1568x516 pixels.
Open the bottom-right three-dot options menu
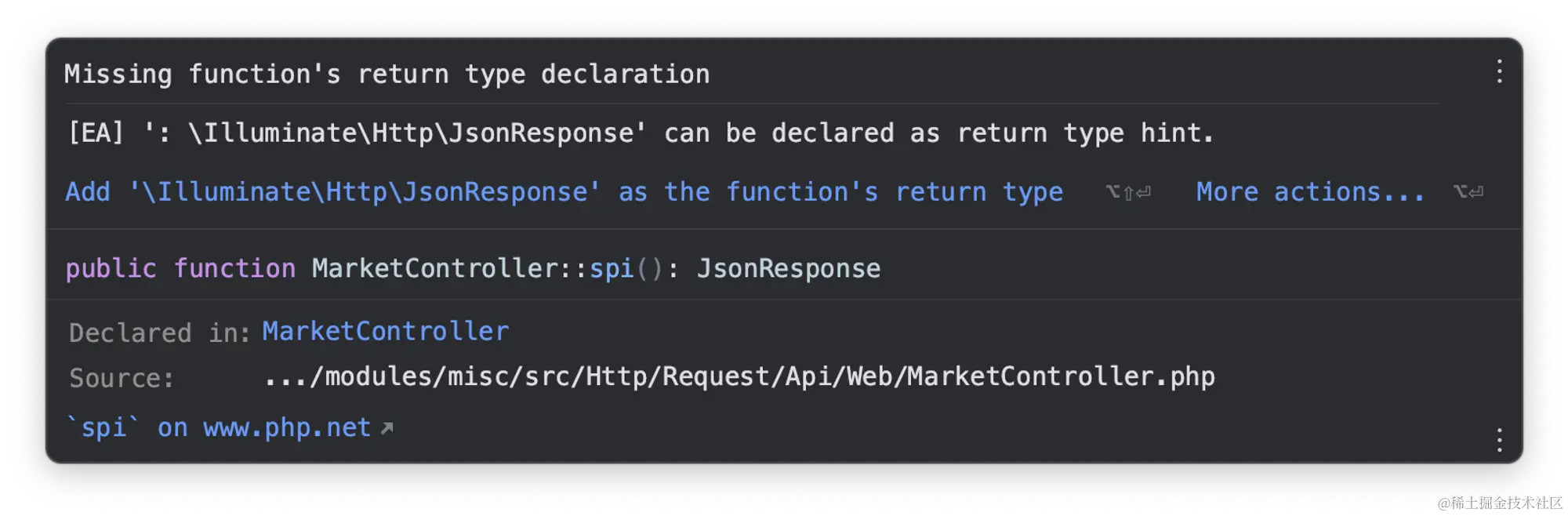pyautogui.click(x=1499, y=440)
